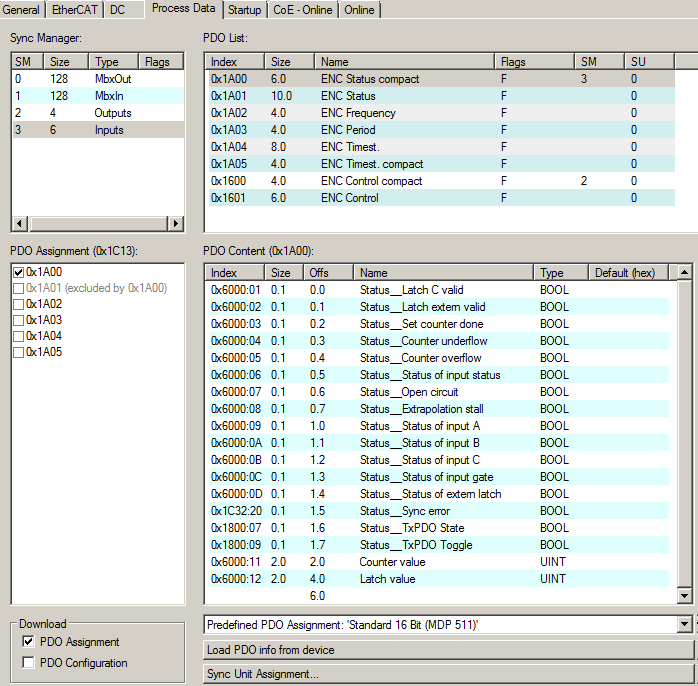Toggle the 0x1A00 PDO assignment checkbox
Screen dimensions: 698x686
point(18,272)
